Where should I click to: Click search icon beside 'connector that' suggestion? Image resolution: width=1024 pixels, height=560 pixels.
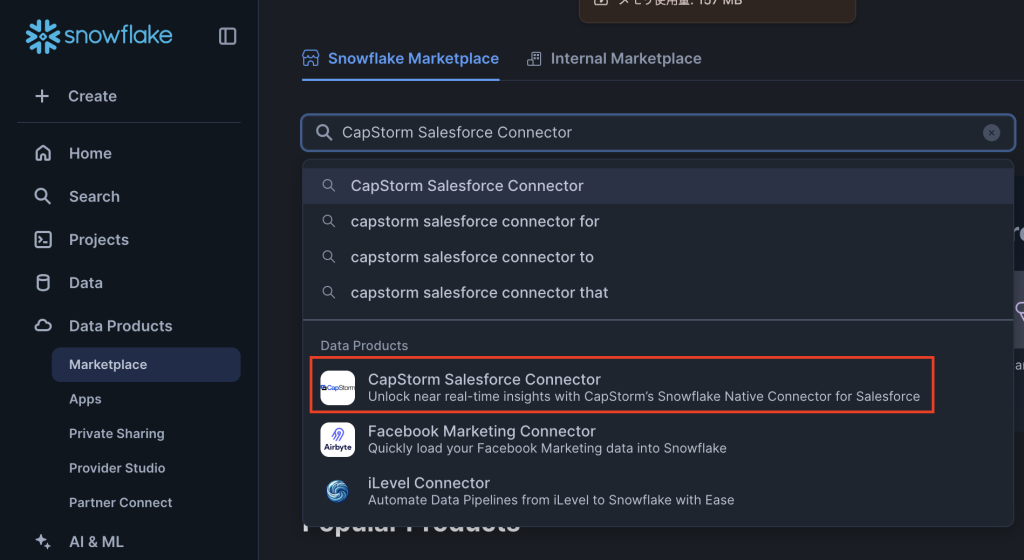[329, 292]
